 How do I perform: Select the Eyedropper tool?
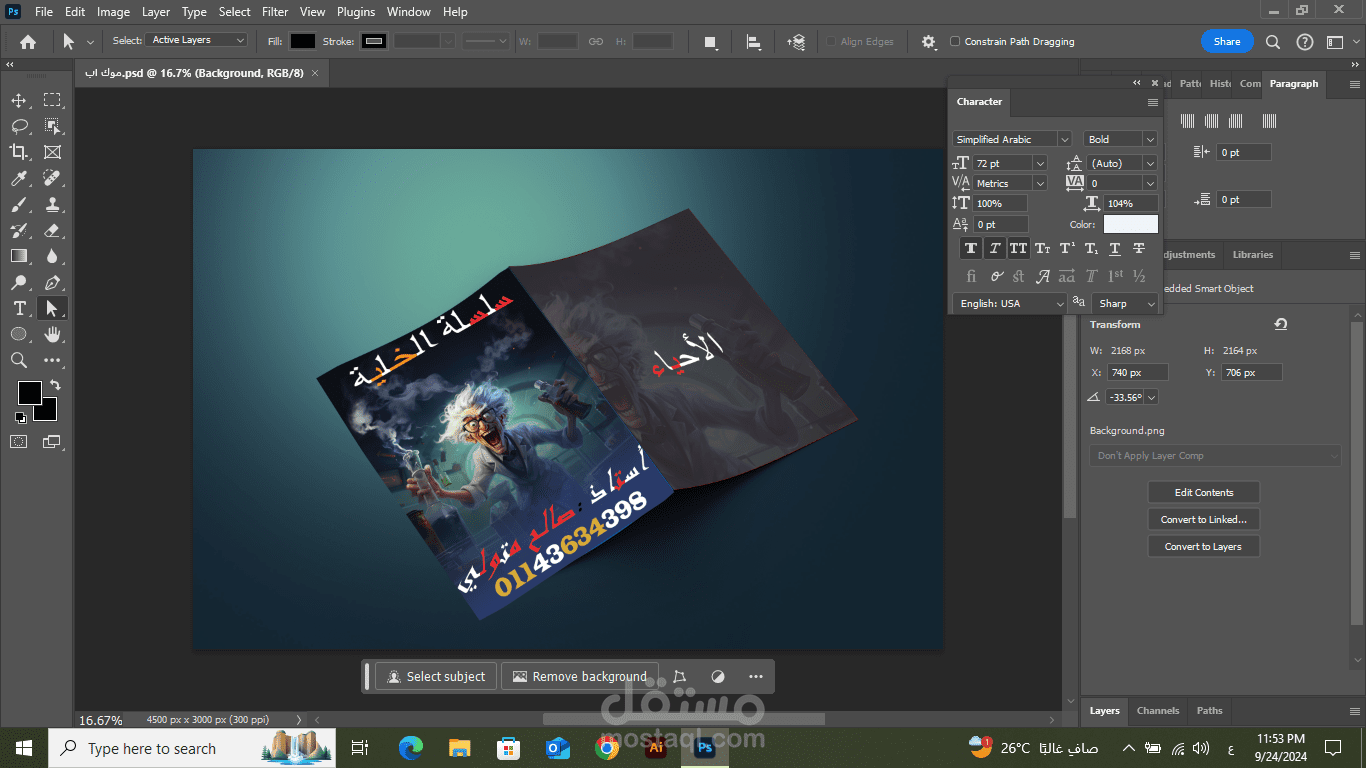point(19,178)
